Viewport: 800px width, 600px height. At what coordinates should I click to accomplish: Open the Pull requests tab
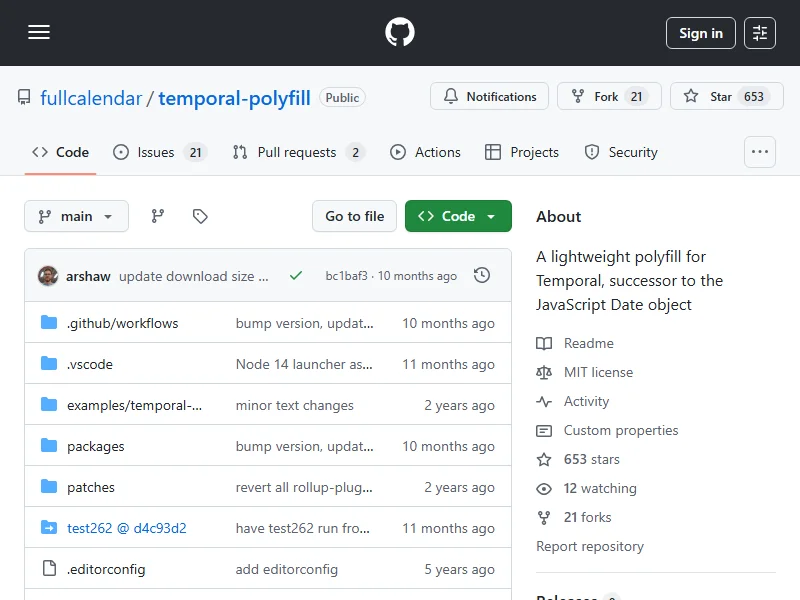[x=297, y=152]
